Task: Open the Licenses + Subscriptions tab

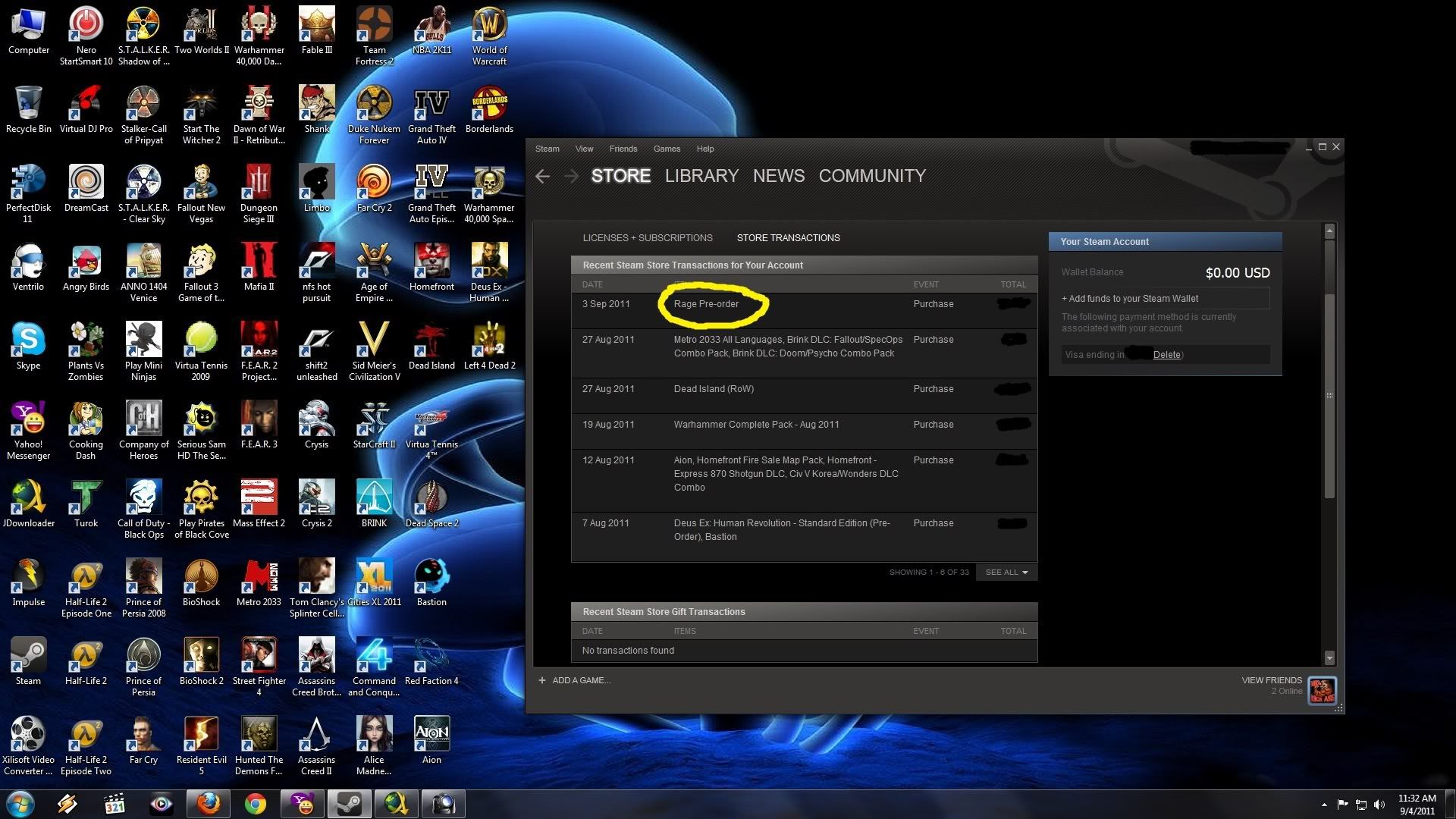Action: 648,238
